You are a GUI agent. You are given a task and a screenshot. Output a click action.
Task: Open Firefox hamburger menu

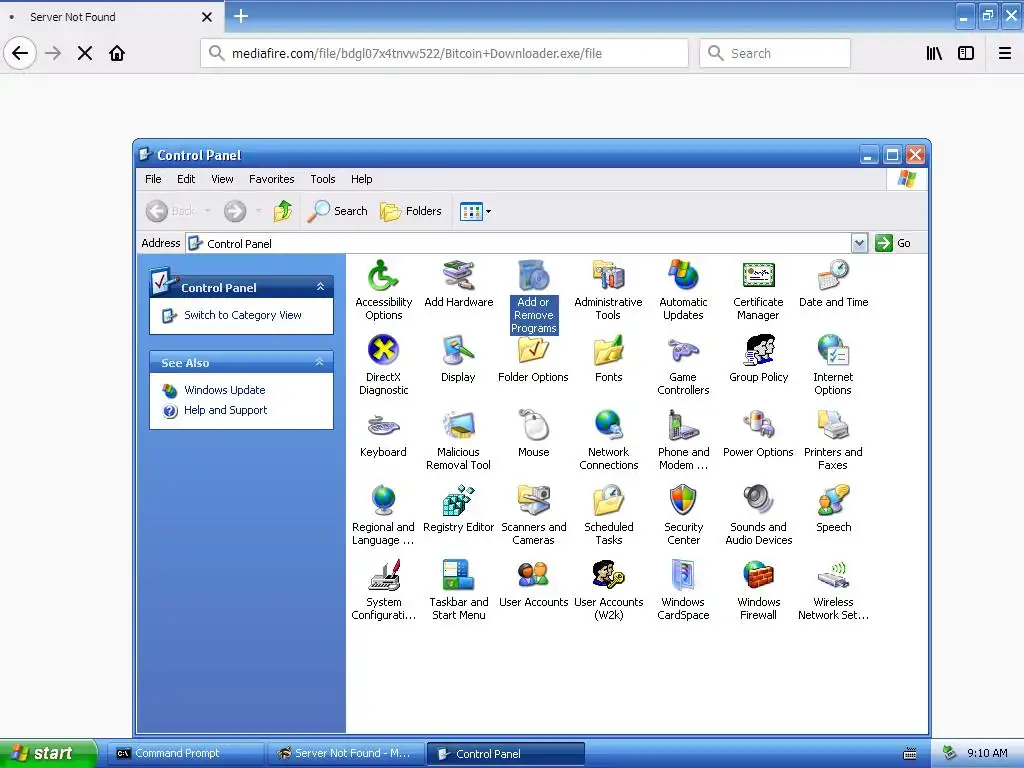(x=1004, y=54)
